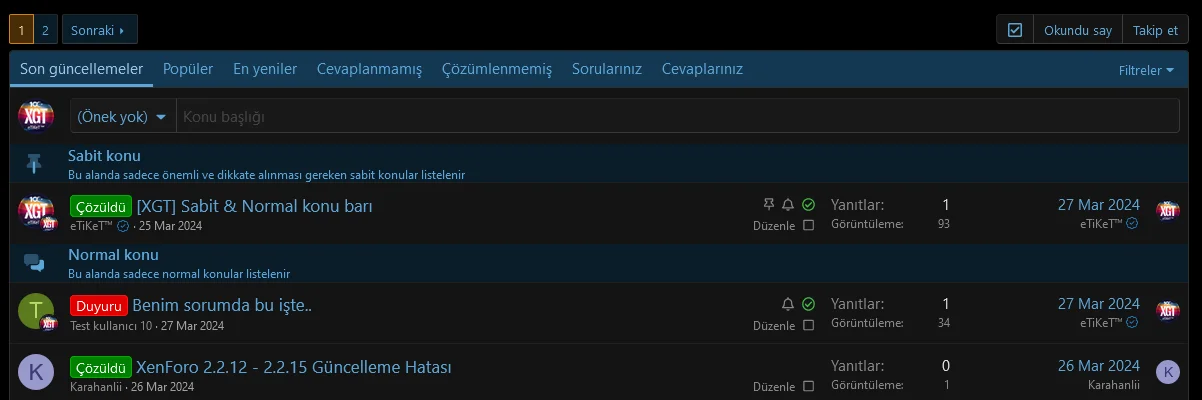Switch to the Çözümlenmemiş tab
This screenshot has height=400, width=1202.
(497, 69)
